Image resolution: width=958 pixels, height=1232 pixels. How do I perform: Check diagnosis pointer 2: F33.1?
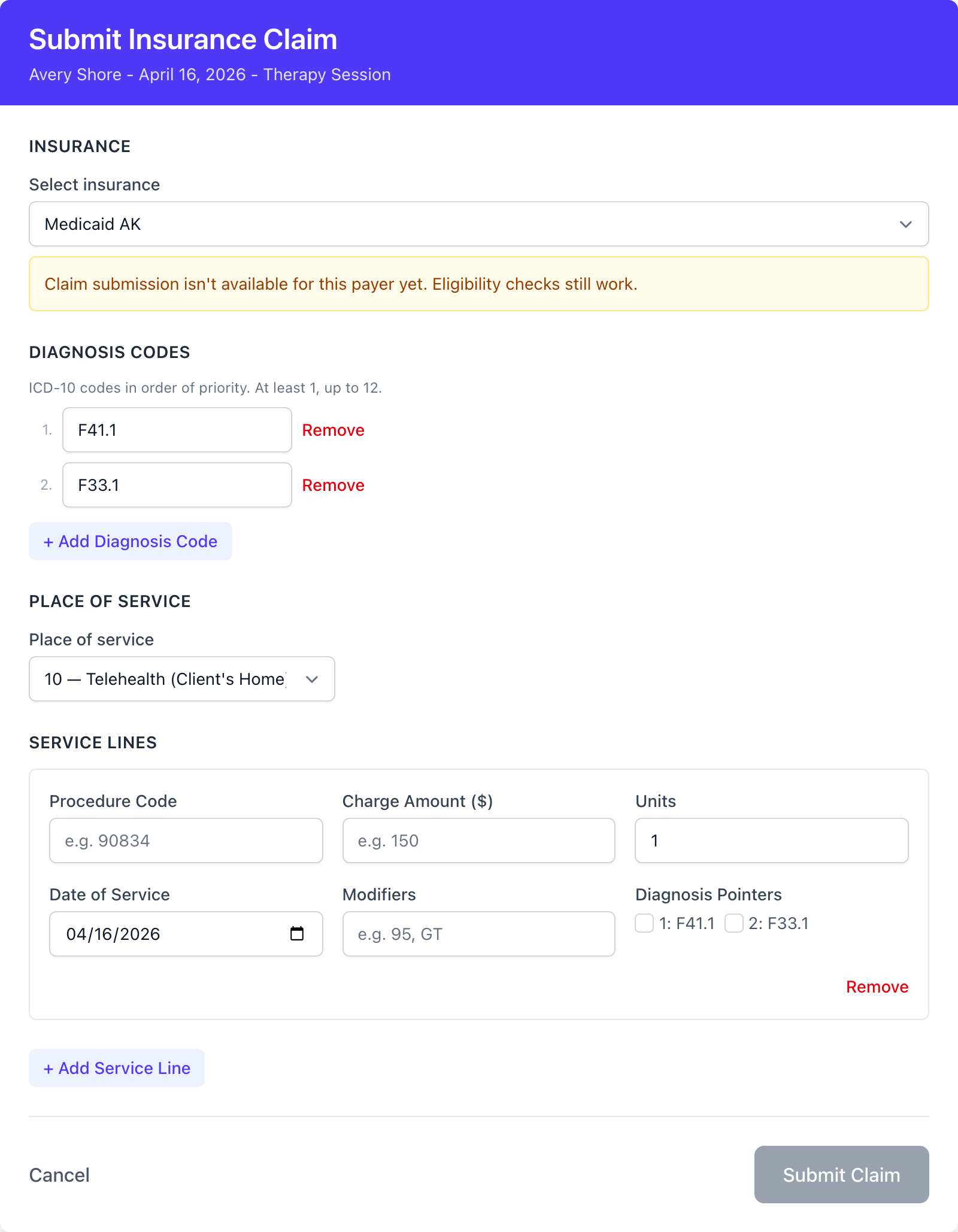pos(733,924)
